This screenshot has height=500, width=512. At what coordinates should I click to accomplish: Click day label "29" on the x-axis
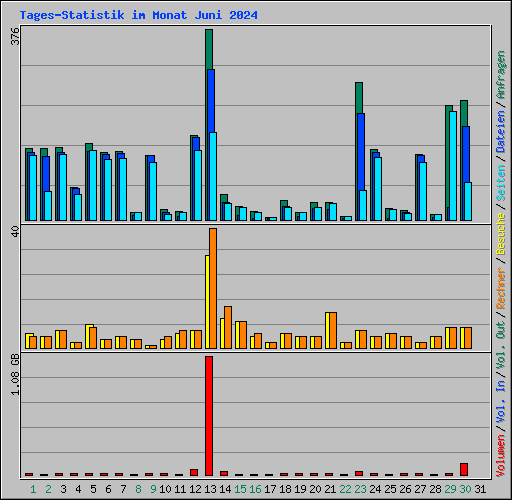click(x=450, y=489)
